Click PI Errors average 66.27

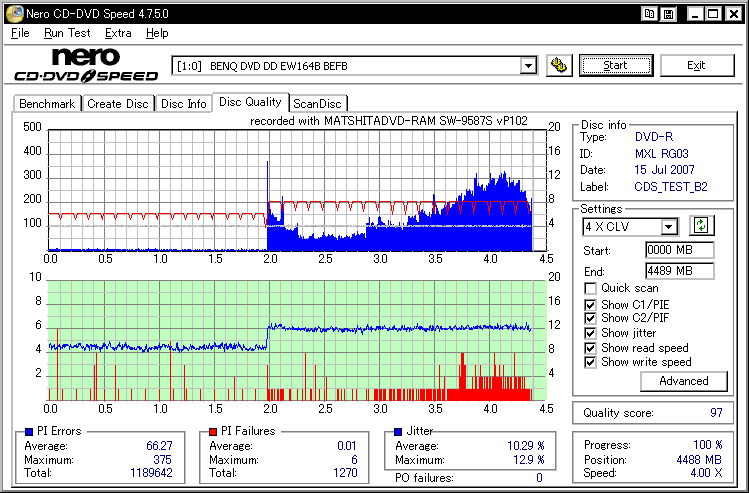[x=159, y=446]
